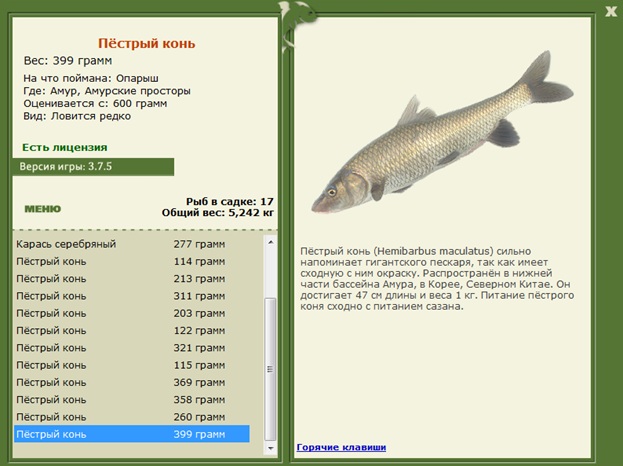Select Пёстрый конь 203 грамм row

click(132, 313)
